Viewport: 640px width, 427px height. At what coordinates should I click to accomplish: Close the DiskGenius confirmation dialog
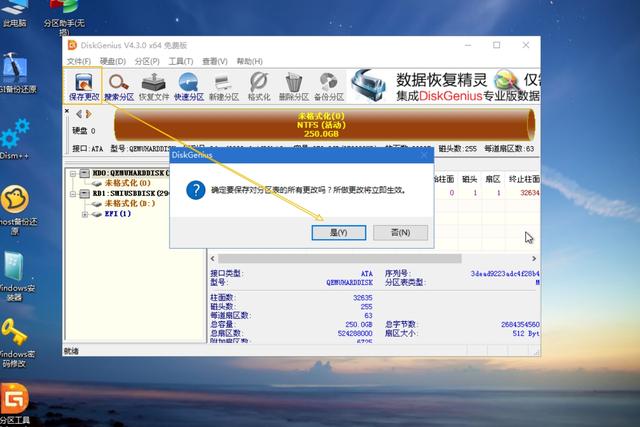(424, 155)
